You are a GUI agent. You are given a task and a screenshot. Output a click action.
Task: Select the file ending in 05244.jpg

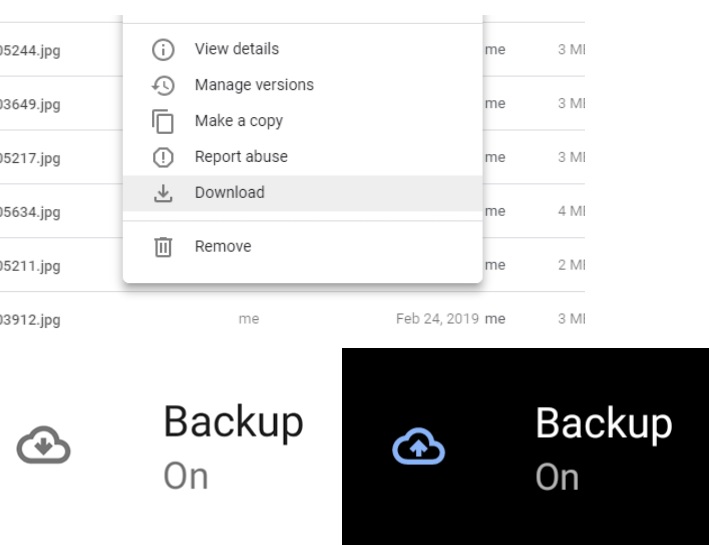point(30,50)
